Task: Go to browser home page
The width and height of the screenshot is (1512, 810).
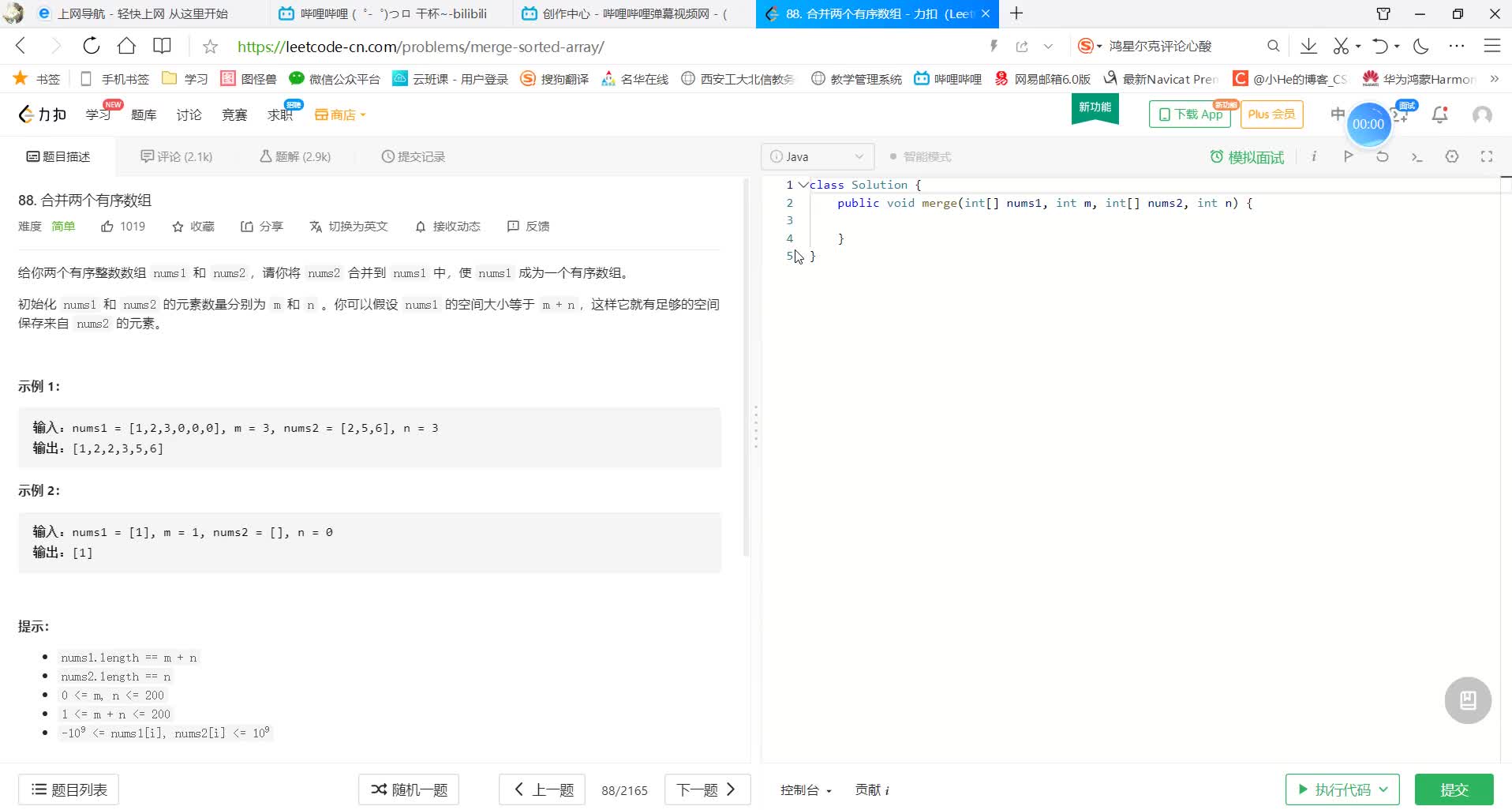Action: click(126, 46)
